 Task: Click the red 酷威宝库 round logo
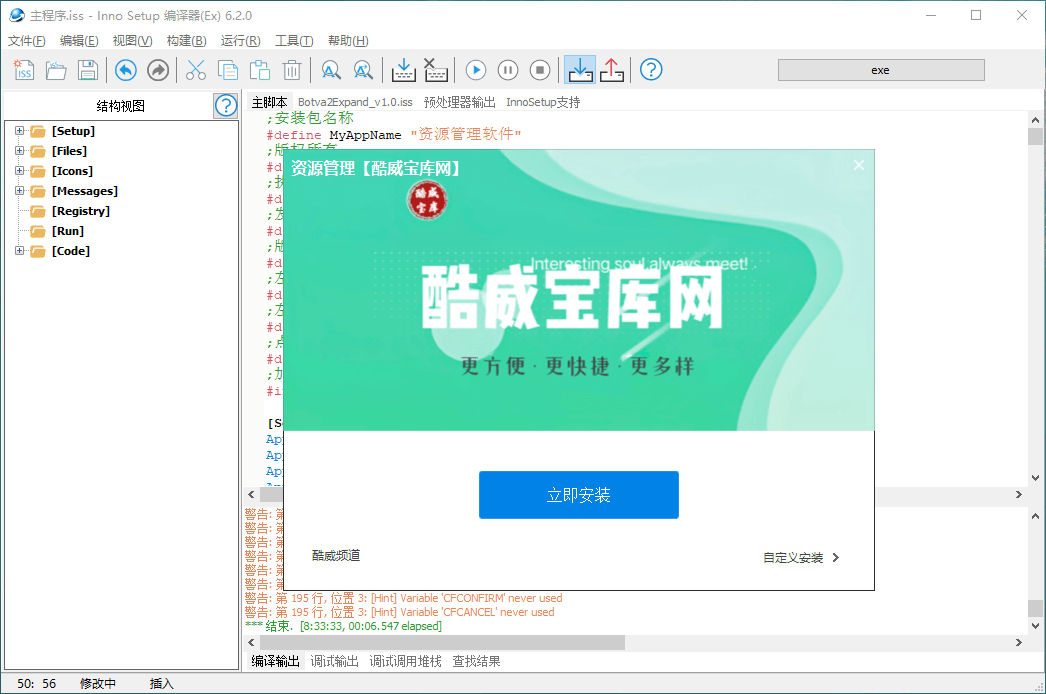(x=427, y=200)
